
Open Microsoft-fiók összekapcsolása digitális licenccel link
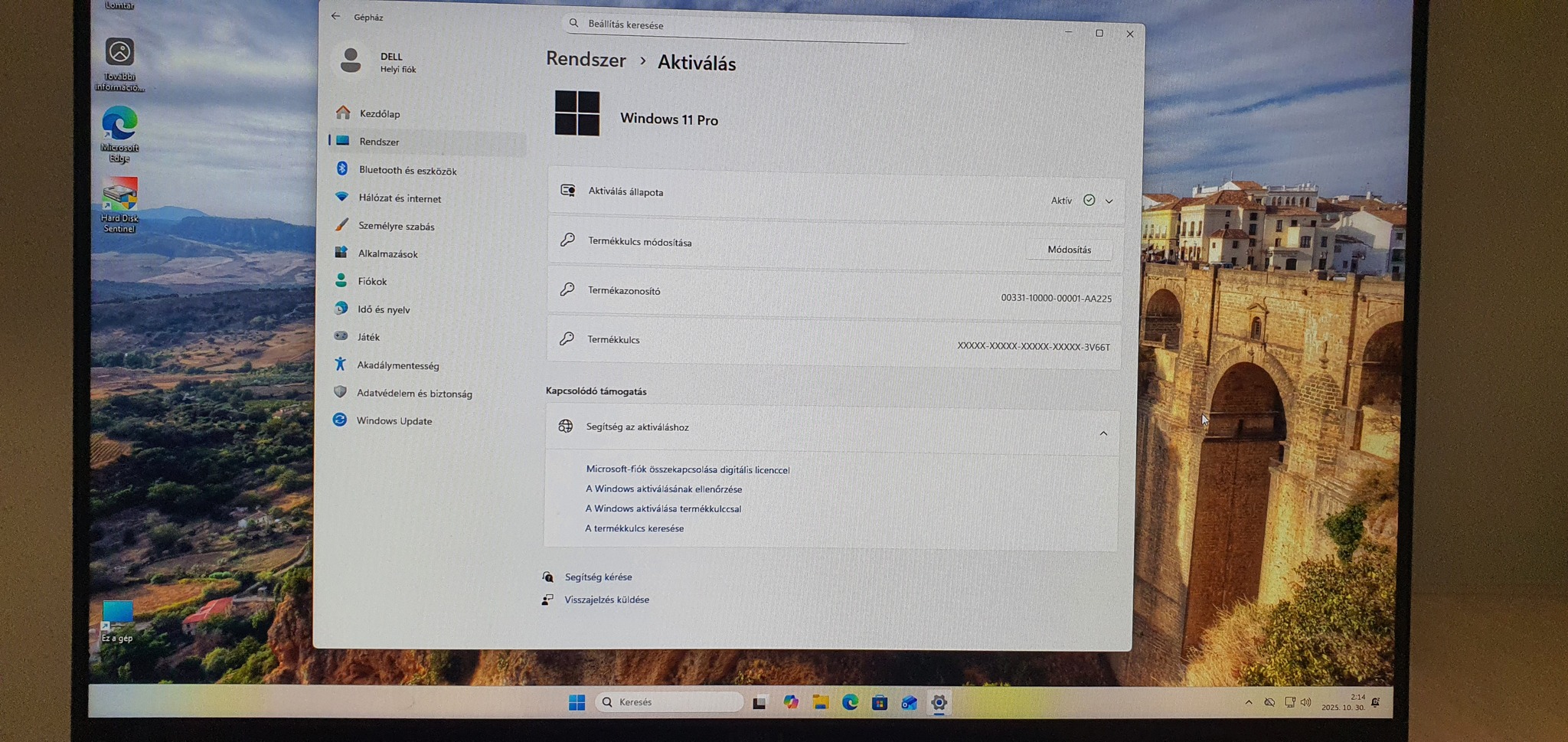click(x=688, y=469)
